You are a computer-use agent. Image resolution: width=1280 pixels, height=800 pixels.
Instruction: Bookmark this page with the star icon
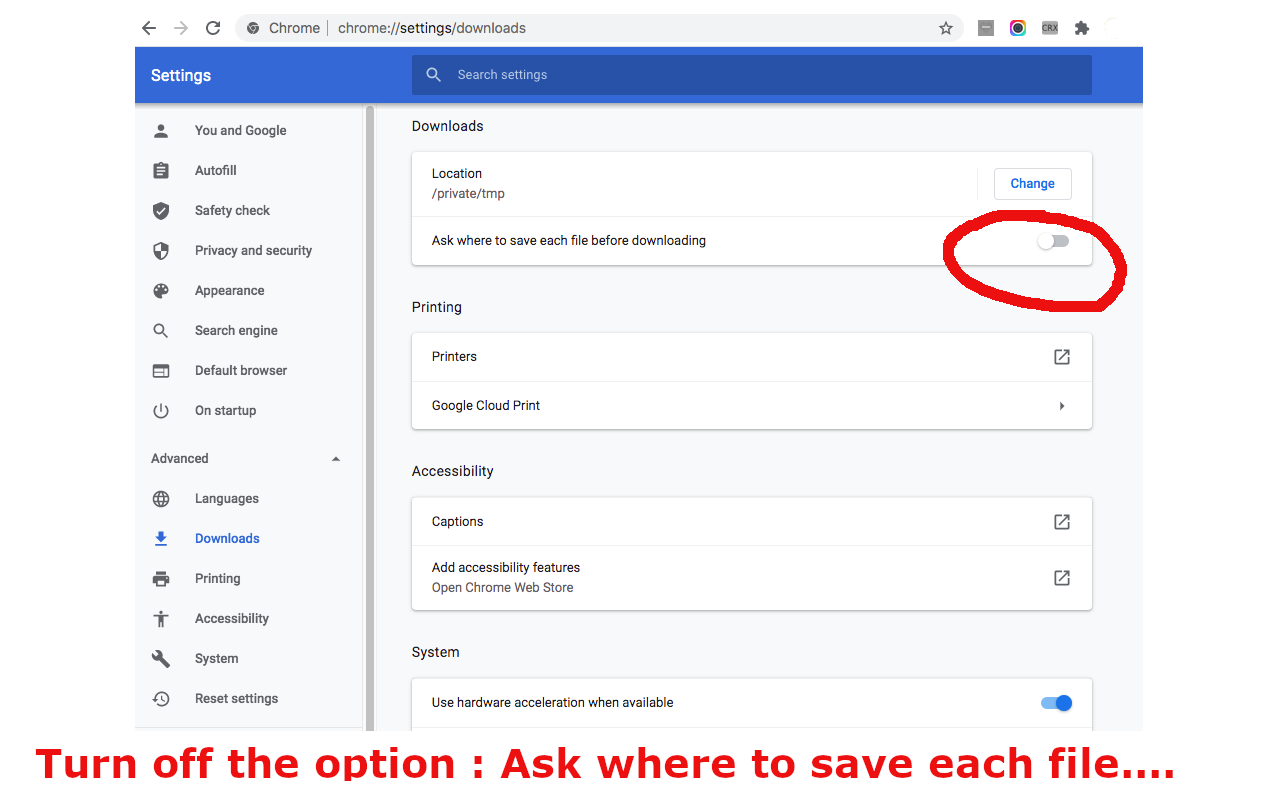point(946,28)
